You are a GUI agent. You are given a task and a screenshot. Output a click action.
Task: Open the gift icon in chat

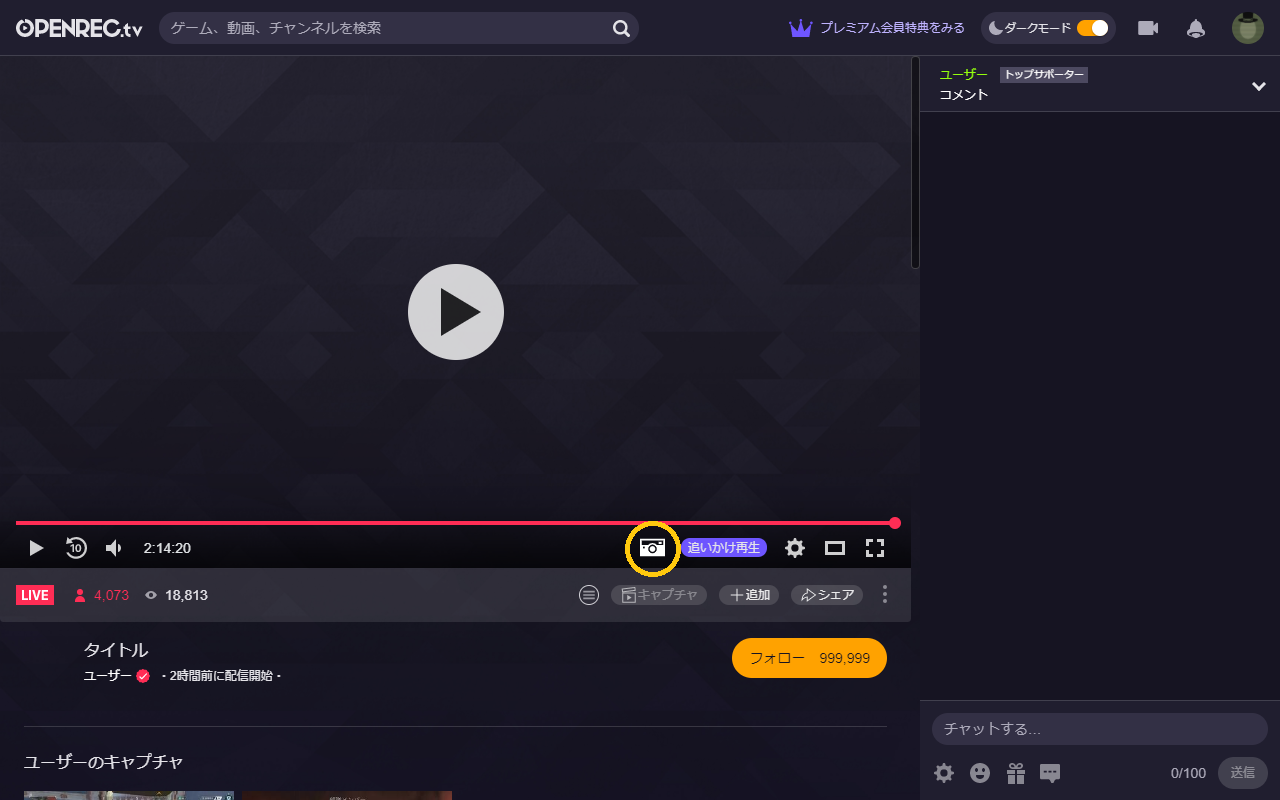[x=1016, y=773]
